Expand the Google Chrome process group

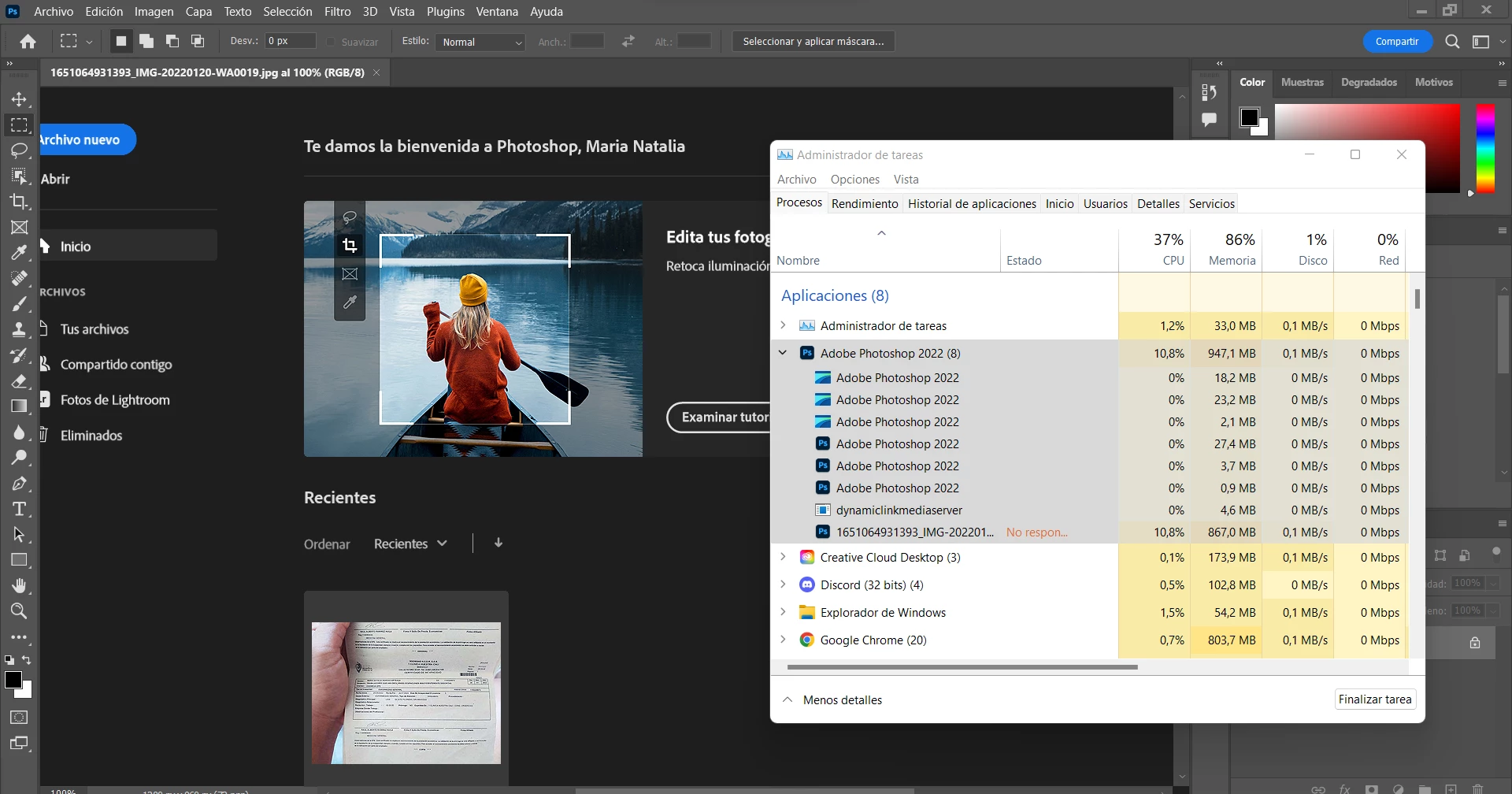click(783, 640)
